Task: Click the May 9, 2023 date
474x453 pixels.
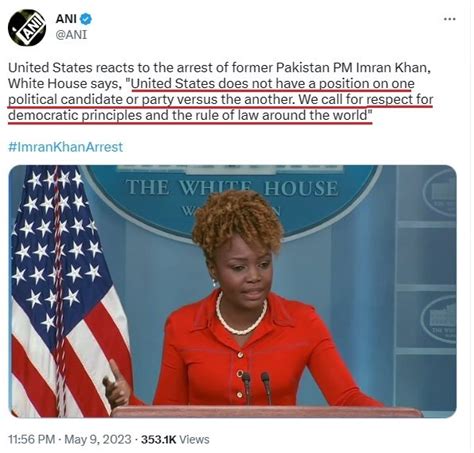Action: pos(98,439)
